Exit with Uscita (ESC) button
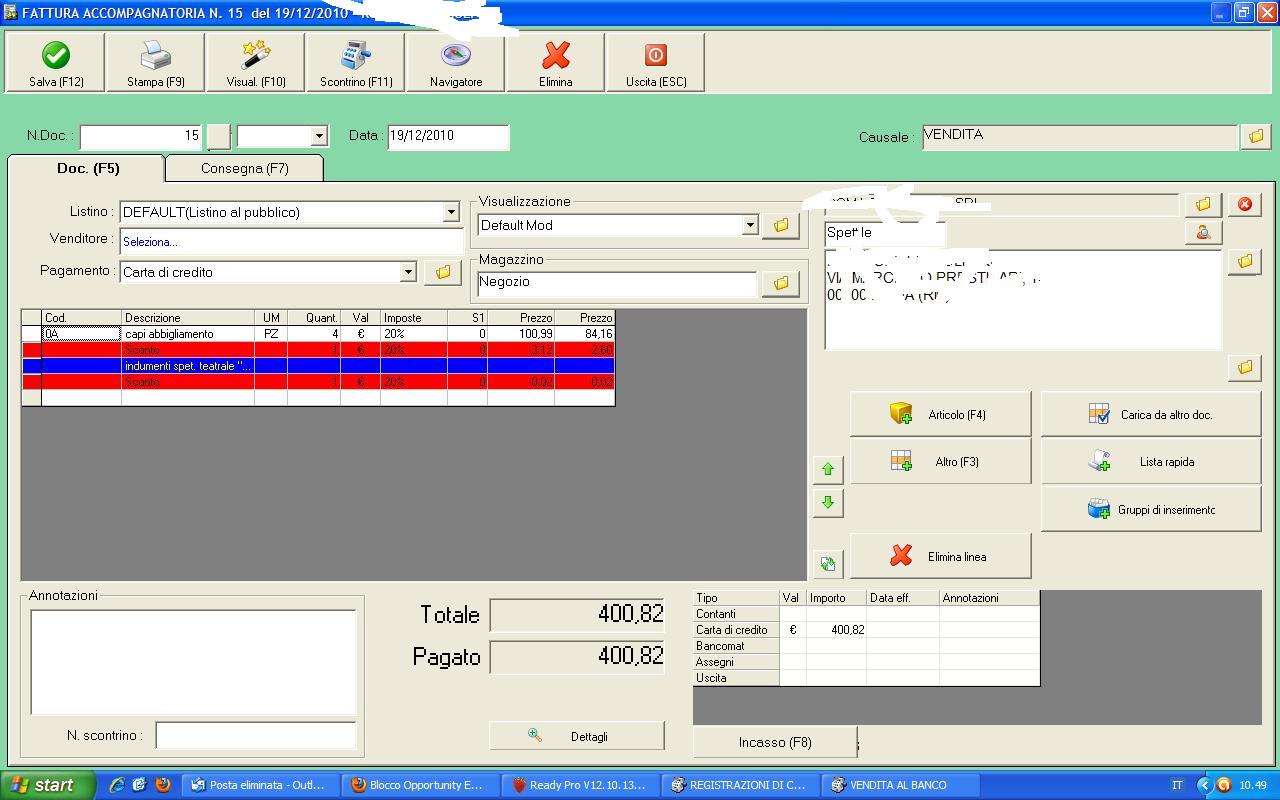The height and width of the screenshot is (800, 1280). tap(656, 62)
